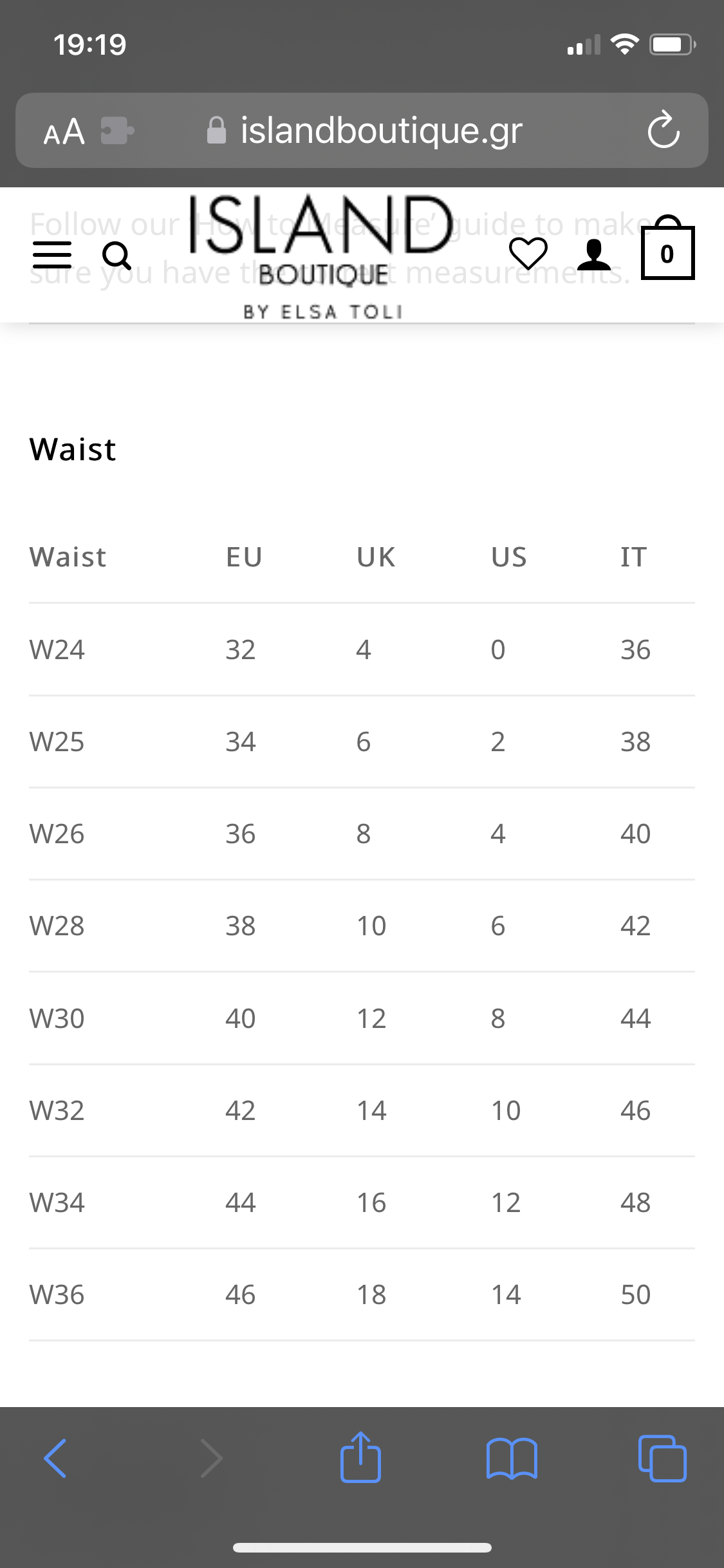Tap the Waist section heading
Viewport: 724px width, 1568px height.
click(x=73, y=449)
